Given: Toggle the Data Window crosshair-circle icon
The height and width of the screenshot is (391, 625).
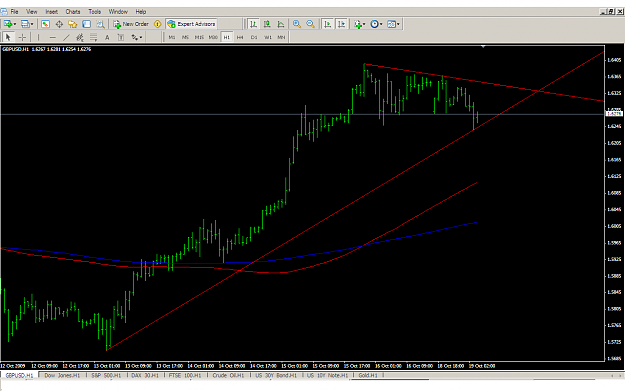Looking at the screenshot, I should tap(59, 24).
